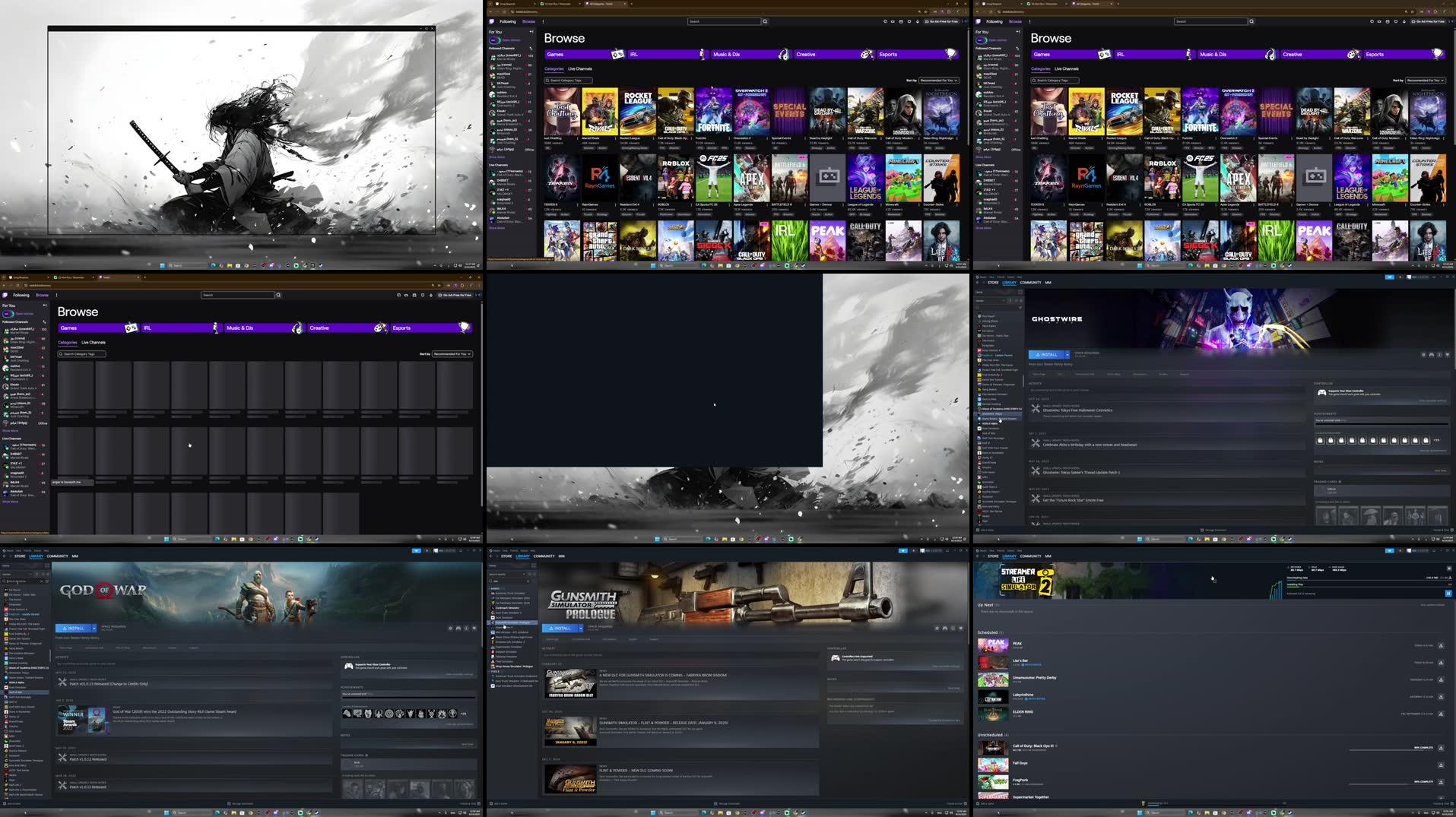Click the library search field in Gunsmith Simulator frame
This screenshot has height=817, width=1456.
coord(509,581)
